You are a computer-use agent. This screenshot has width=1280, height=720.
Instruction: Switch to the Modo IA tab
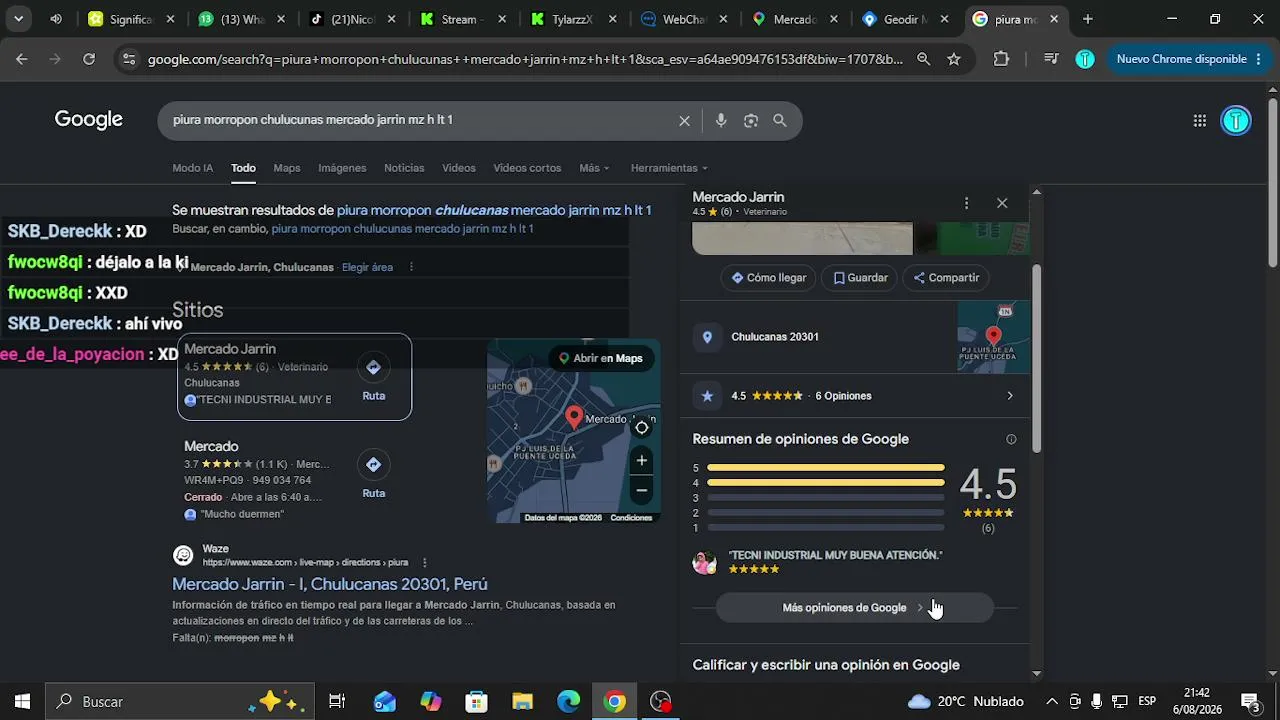193,168
